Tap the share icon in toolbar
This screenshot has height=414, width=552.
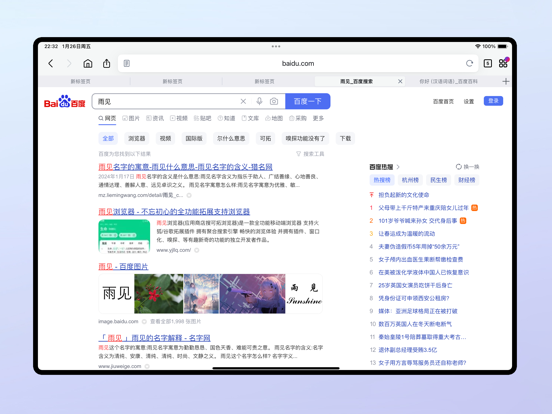(106, 63)
